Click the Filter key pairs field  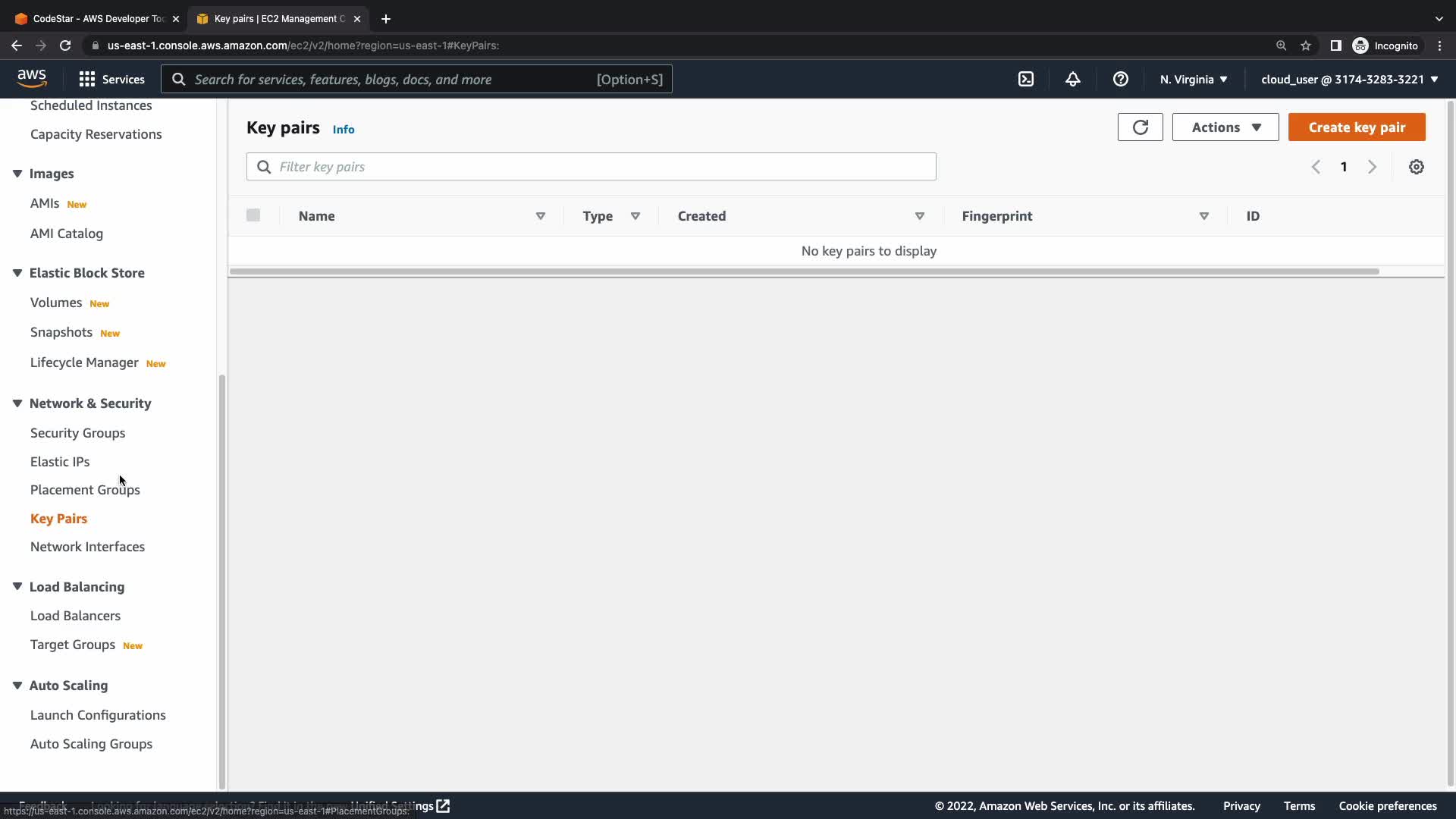pos(591,167)
